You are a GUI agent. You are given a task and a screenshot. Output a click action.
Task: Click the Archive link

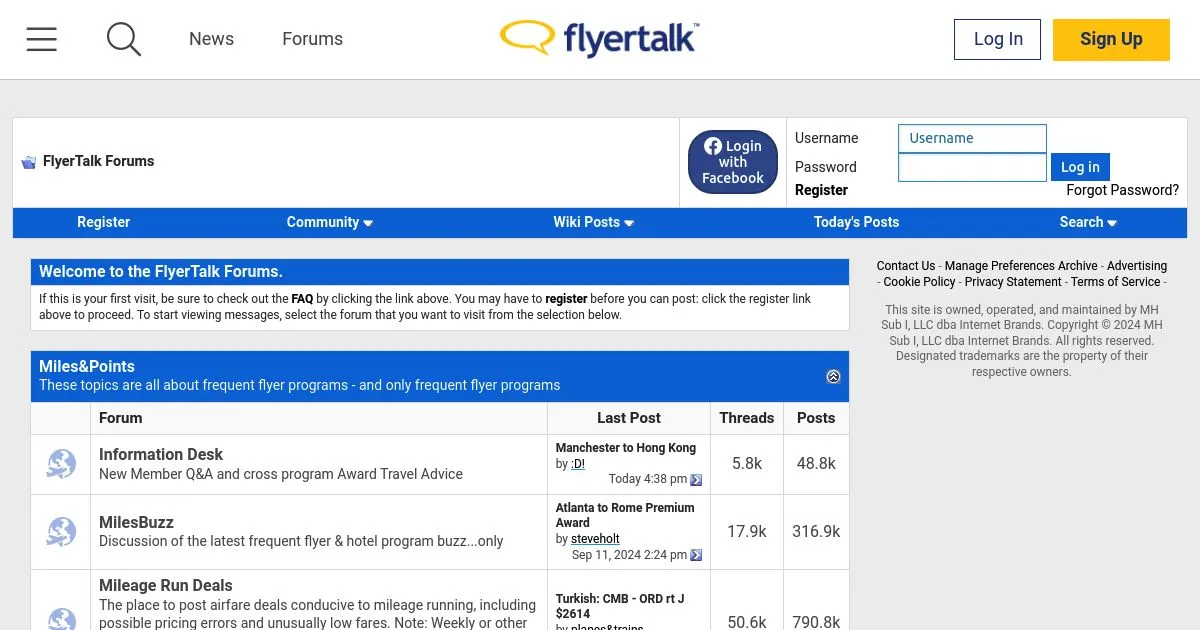1078,266
